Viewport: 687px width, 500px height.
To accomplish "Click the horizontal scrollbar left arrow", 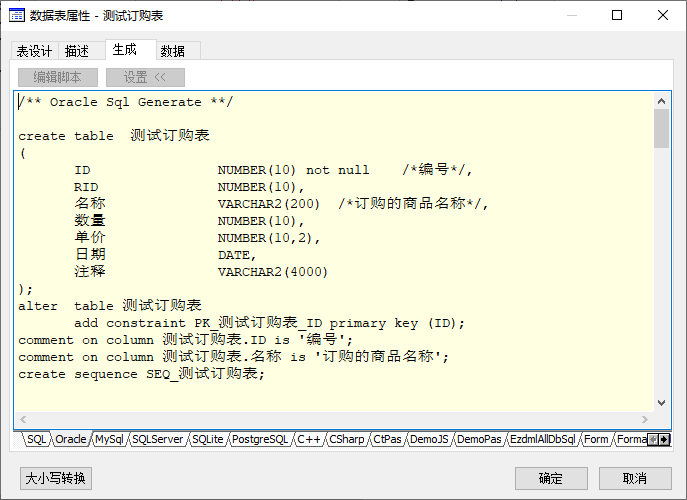I will (x=23, y=419).
